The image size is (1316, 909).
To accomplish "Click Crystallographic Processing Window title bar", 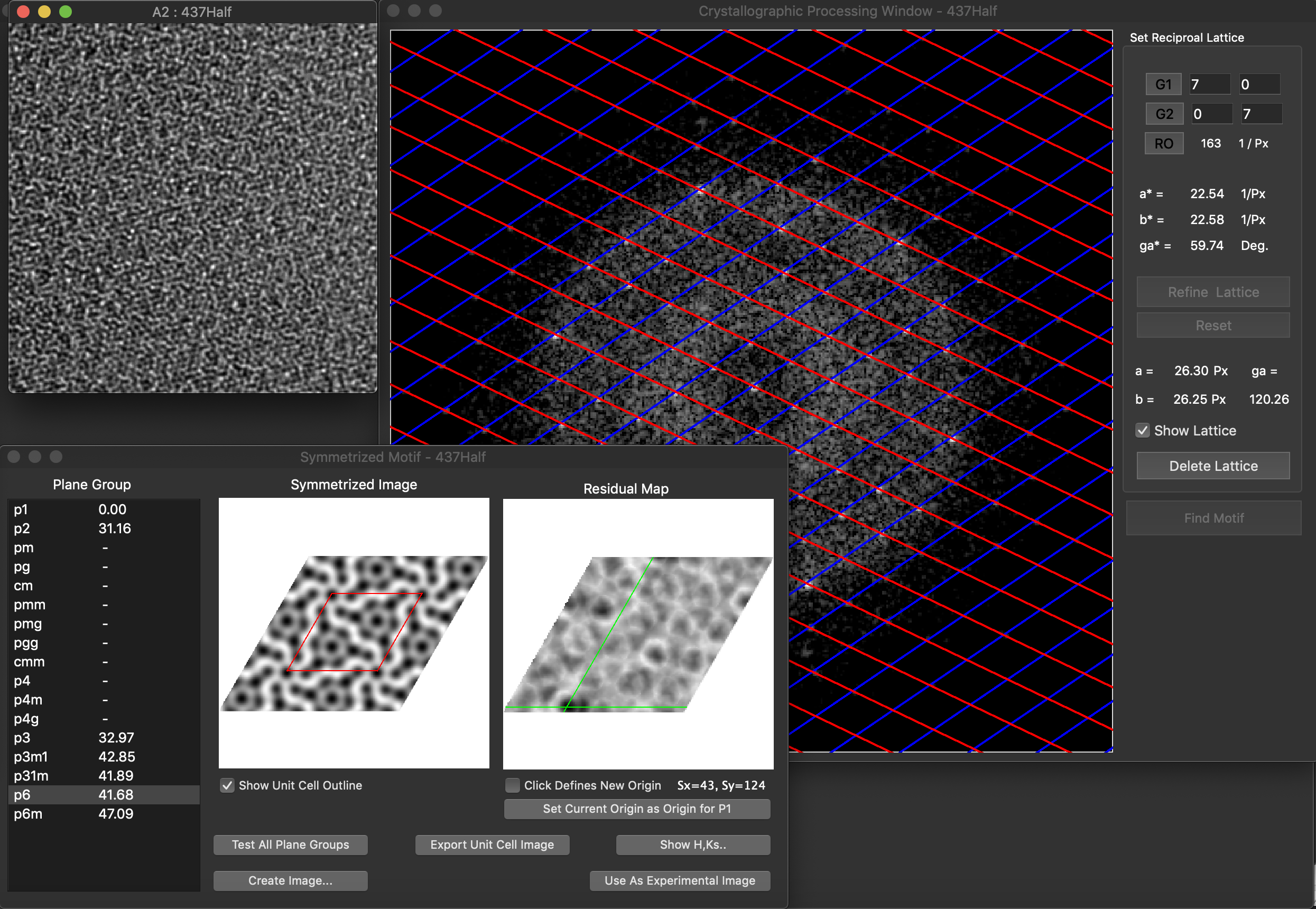I will 847,11.
